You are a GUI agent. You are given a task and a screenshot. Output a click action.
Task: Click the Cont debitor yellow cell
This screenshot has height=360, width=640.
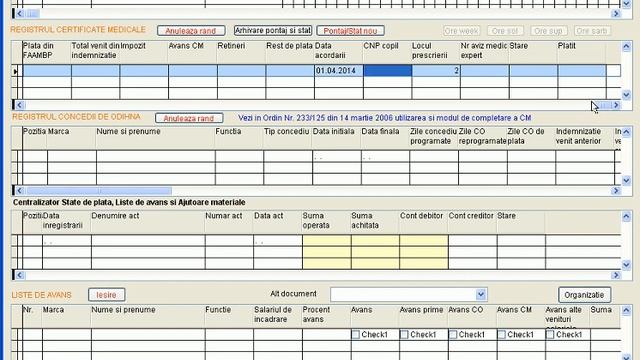pyautogui.click(x=424, y=241)
